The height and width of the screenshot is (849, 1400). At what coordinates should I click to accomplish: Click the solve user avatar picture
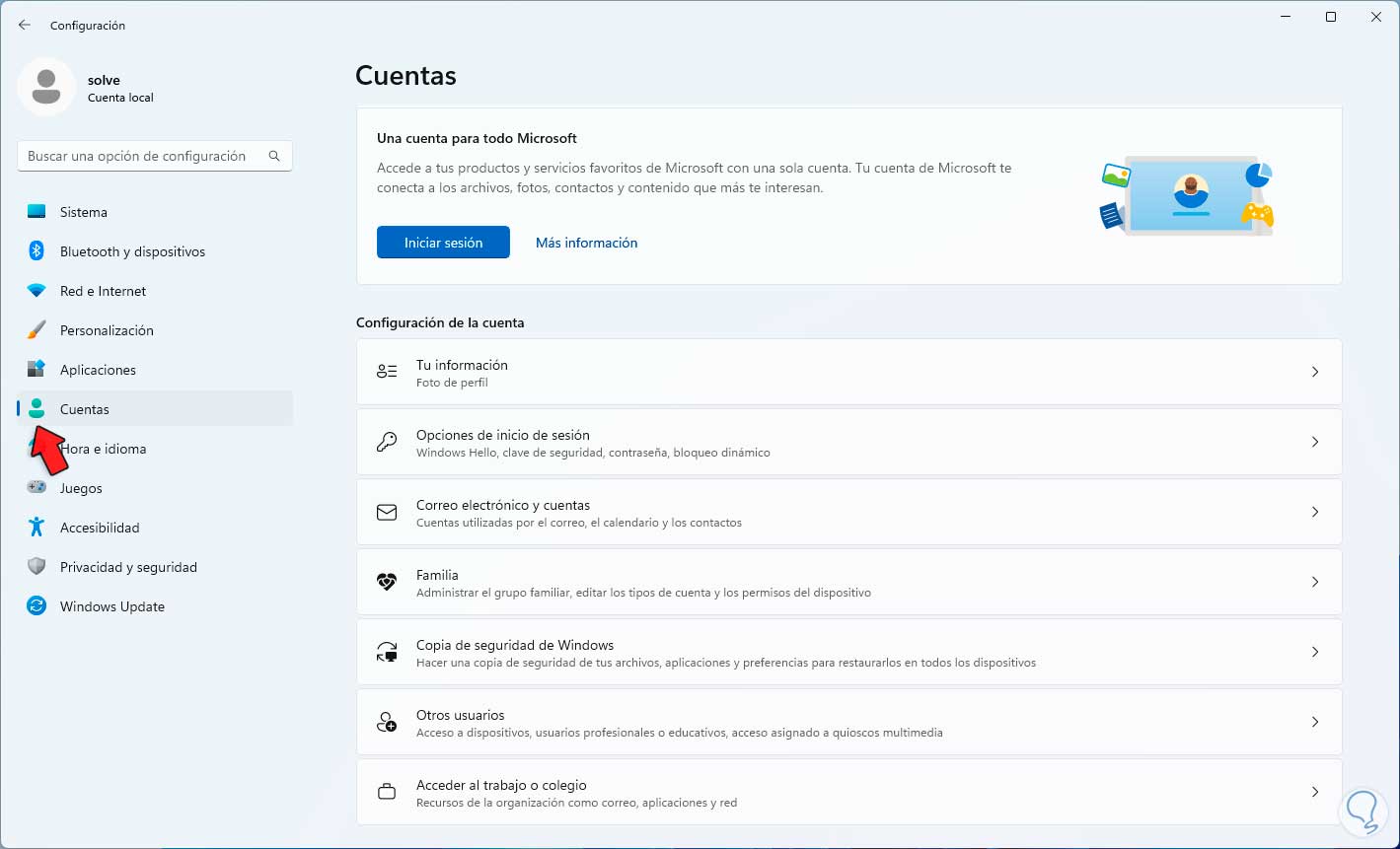tap(46, 87)
